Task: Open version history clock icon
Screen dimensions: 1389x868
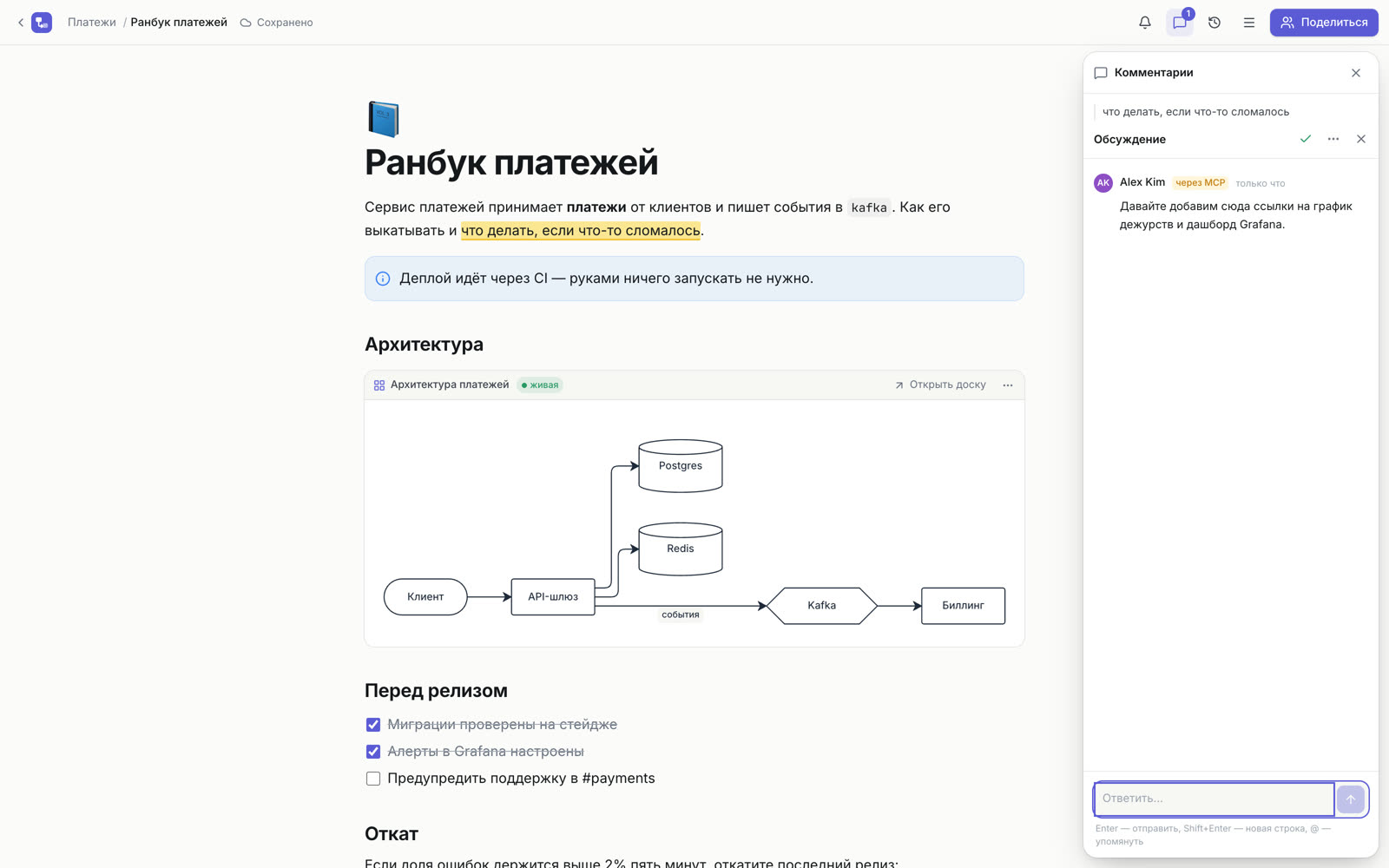Action: click(x=1215, y=23)
